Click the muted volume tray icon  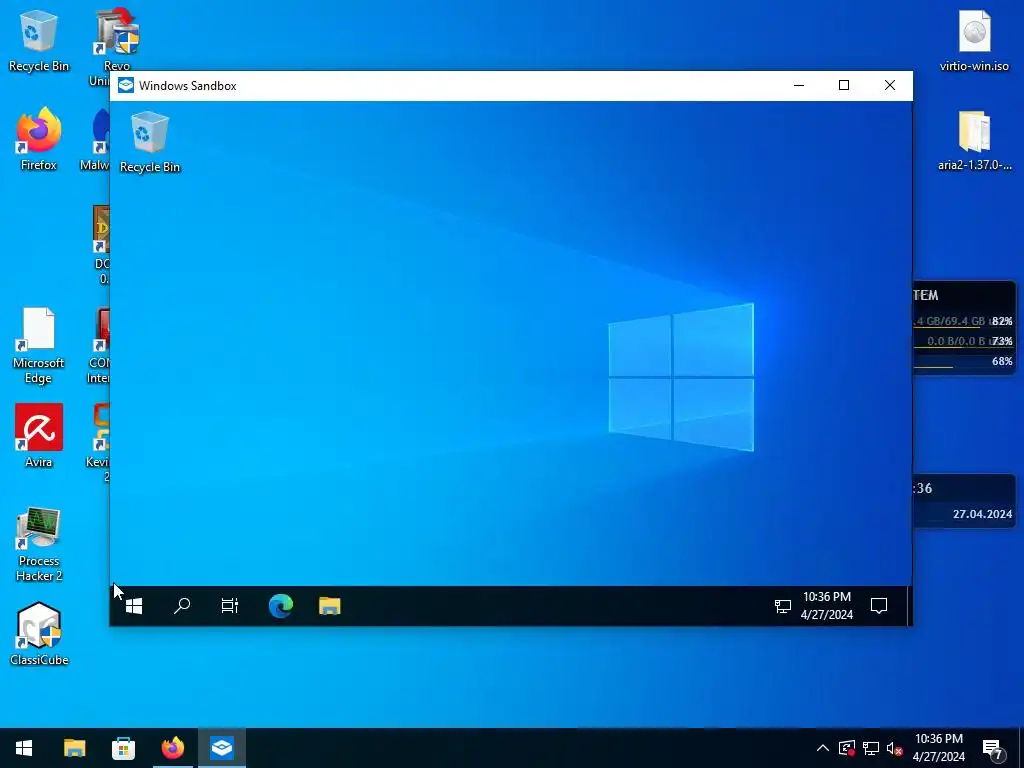[x=894, y=748]
